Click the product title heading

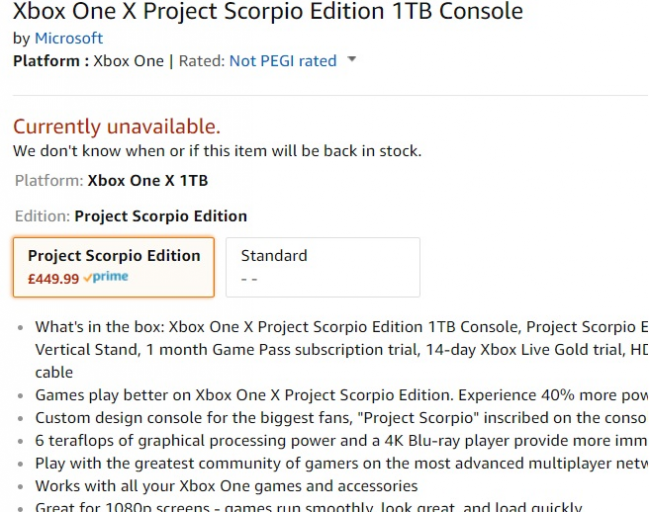point(268,11)
